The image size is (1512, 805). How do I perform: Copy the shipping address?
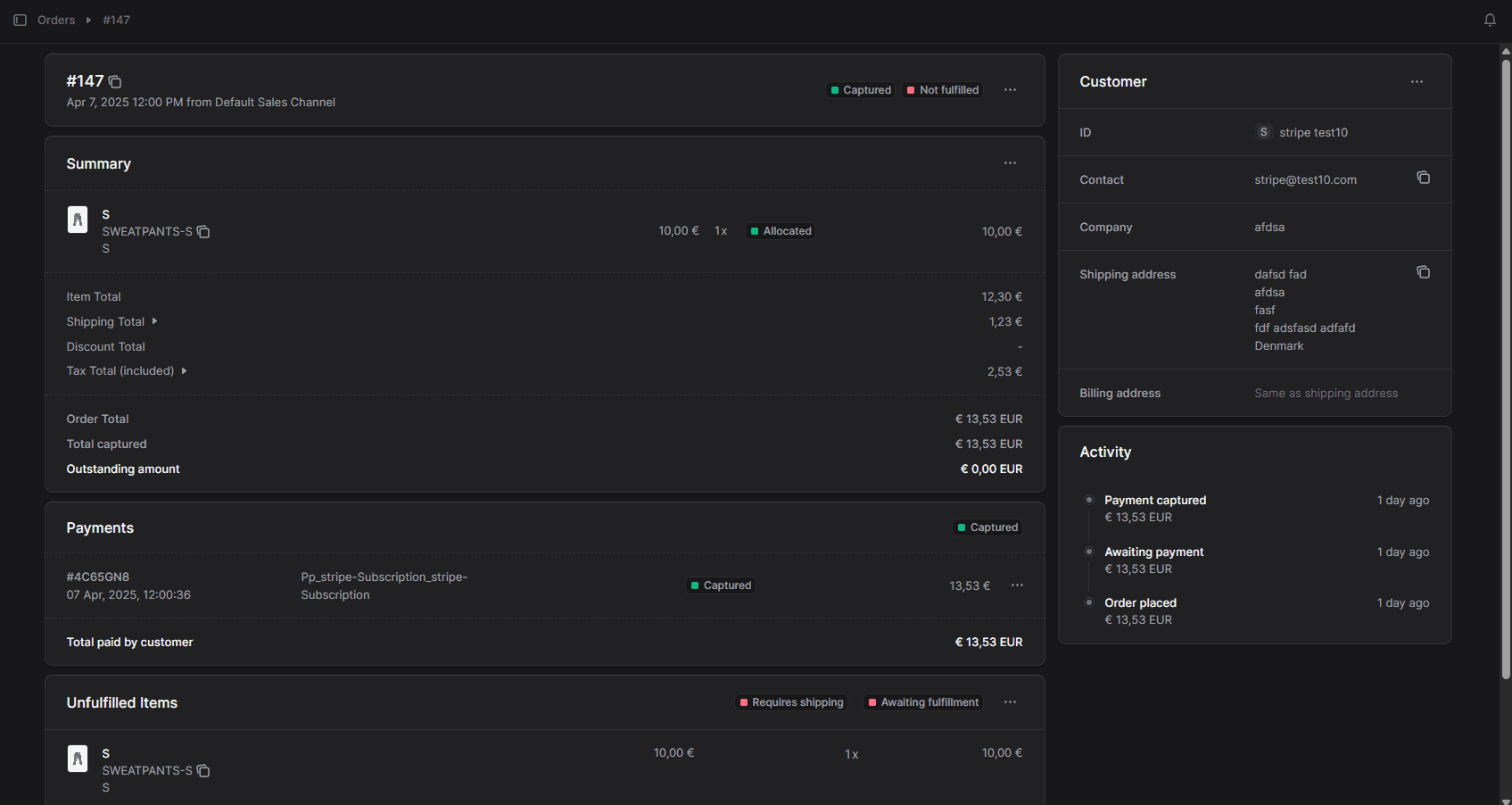(1423, 271)
